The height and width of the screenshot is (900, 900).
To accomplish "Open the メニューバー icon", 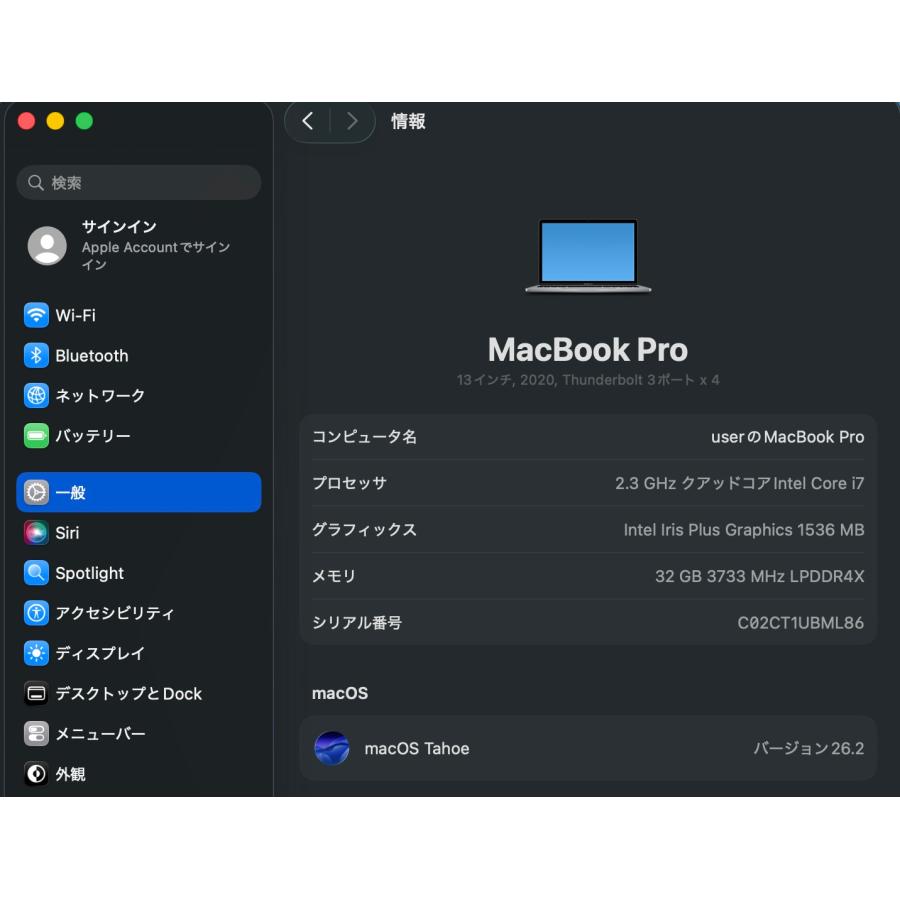I will [36, 734].
